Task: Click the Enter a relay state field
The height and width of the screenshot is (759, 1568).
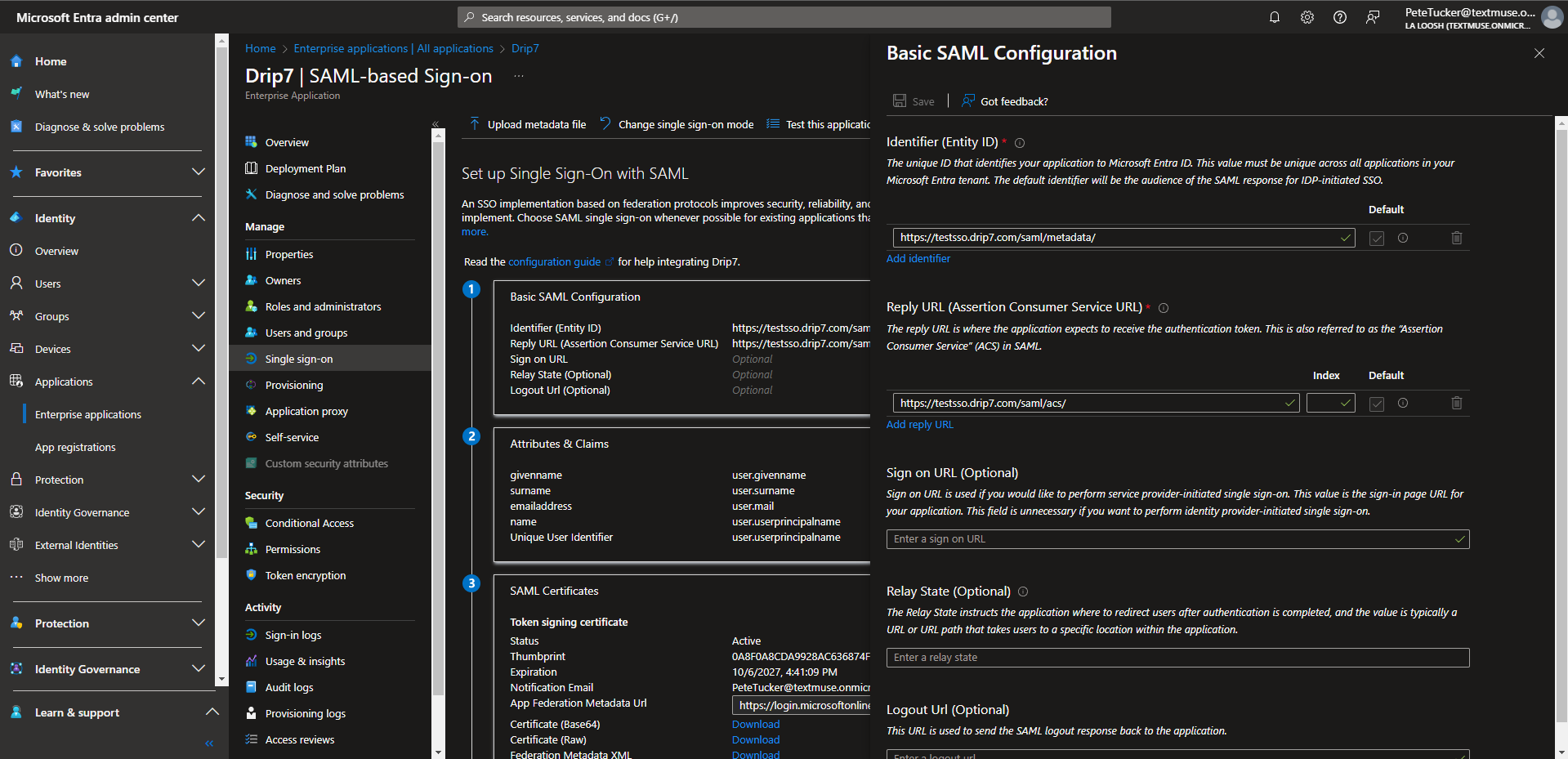Action: [x=1177, y=658]
